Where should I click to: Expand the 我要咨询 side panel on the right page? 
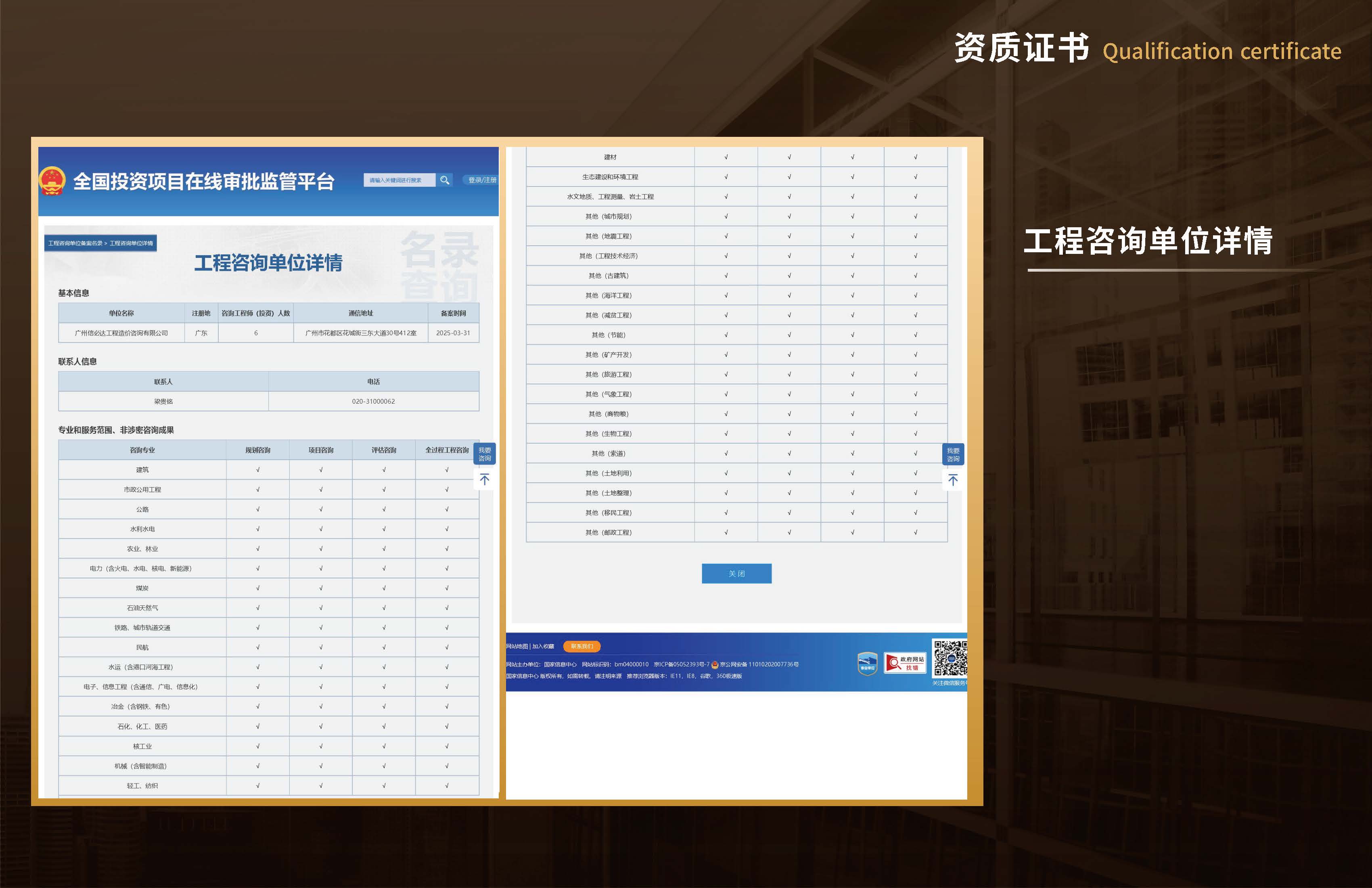(954, 455)
